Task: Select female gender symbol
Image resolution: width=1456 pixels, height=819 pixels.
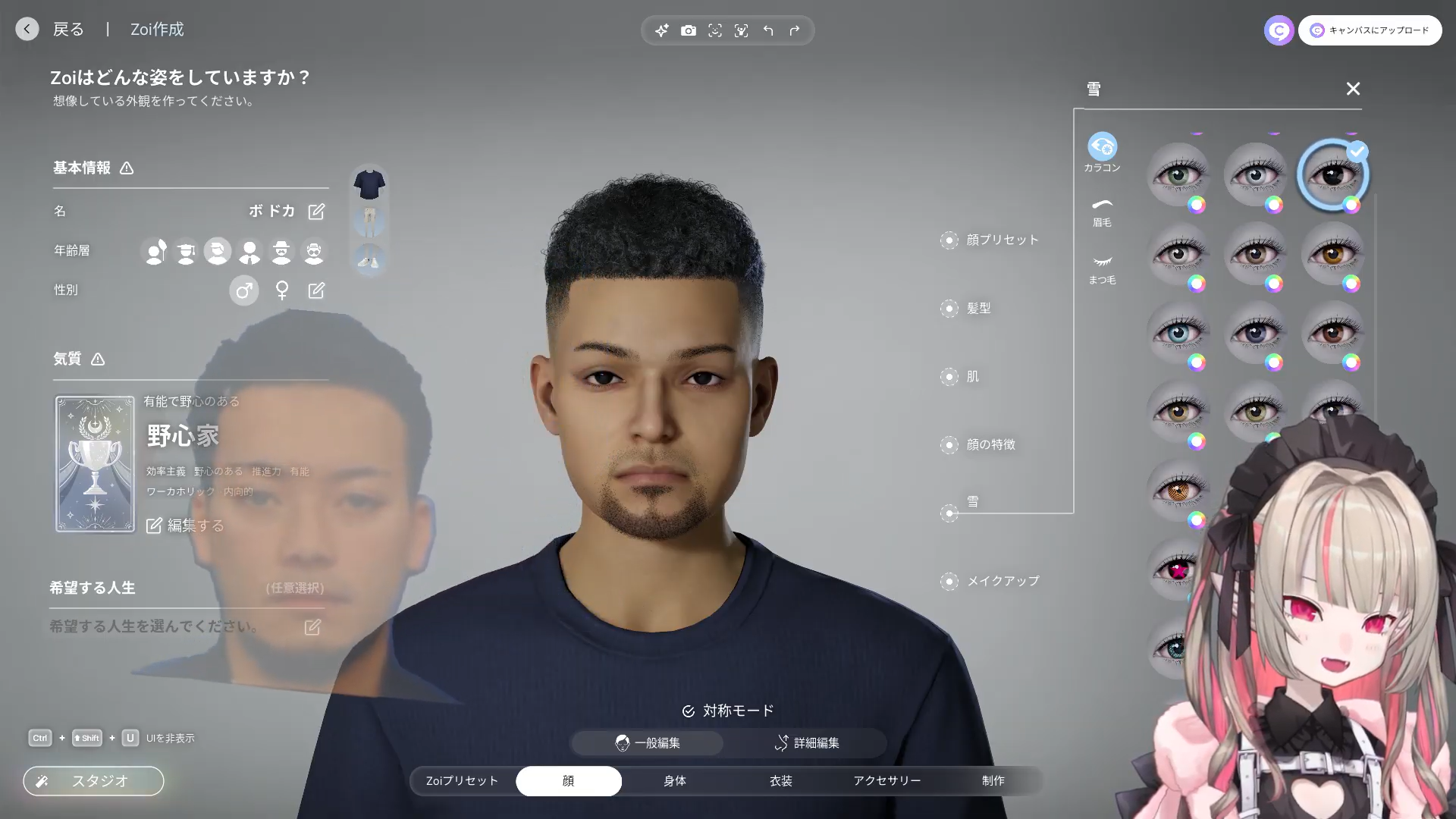Action: (282, 290)
